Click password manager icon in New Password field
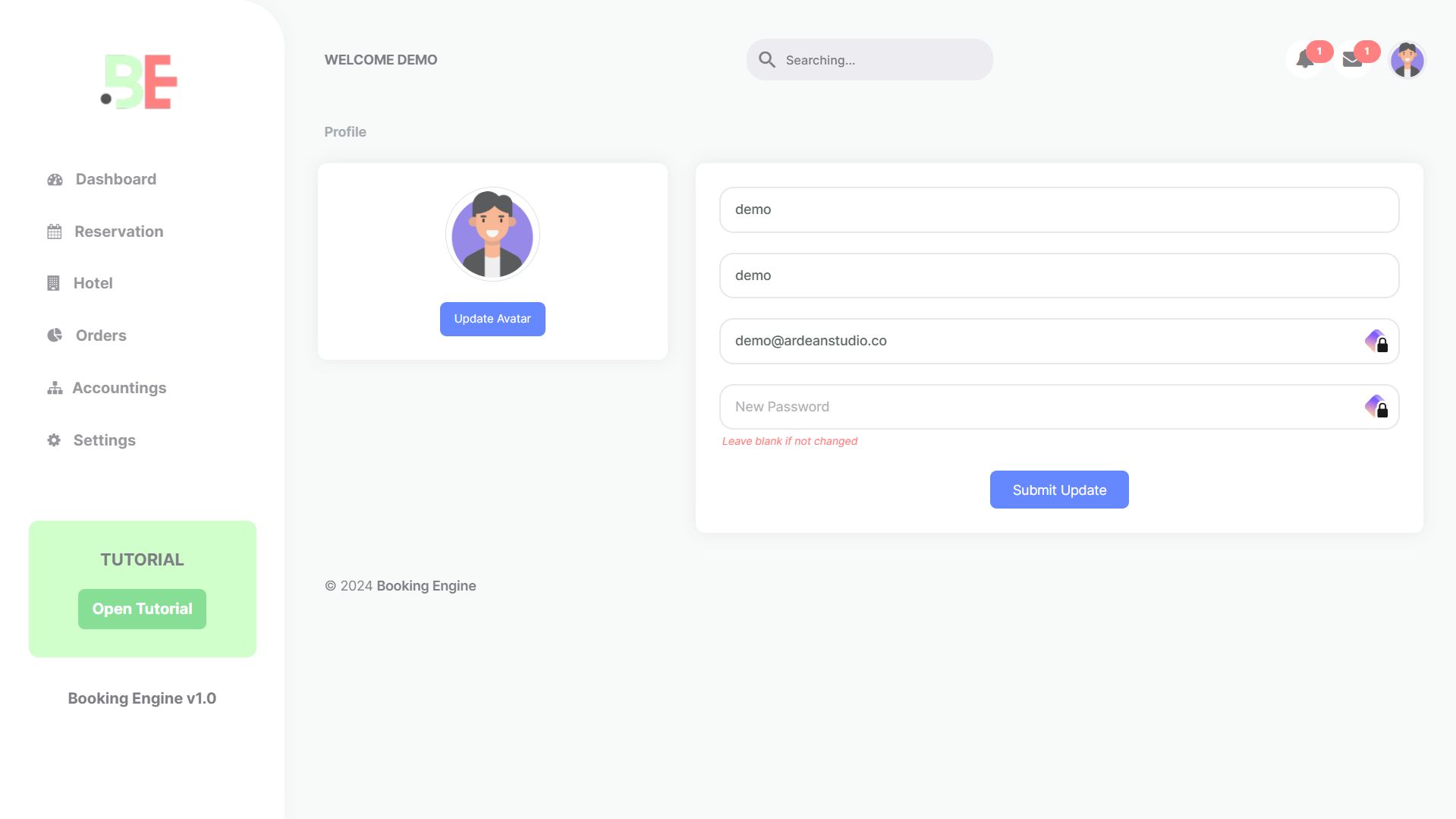Viewport: 1456px width, 819px height. pyautogui.click(x=1376, y=407)
